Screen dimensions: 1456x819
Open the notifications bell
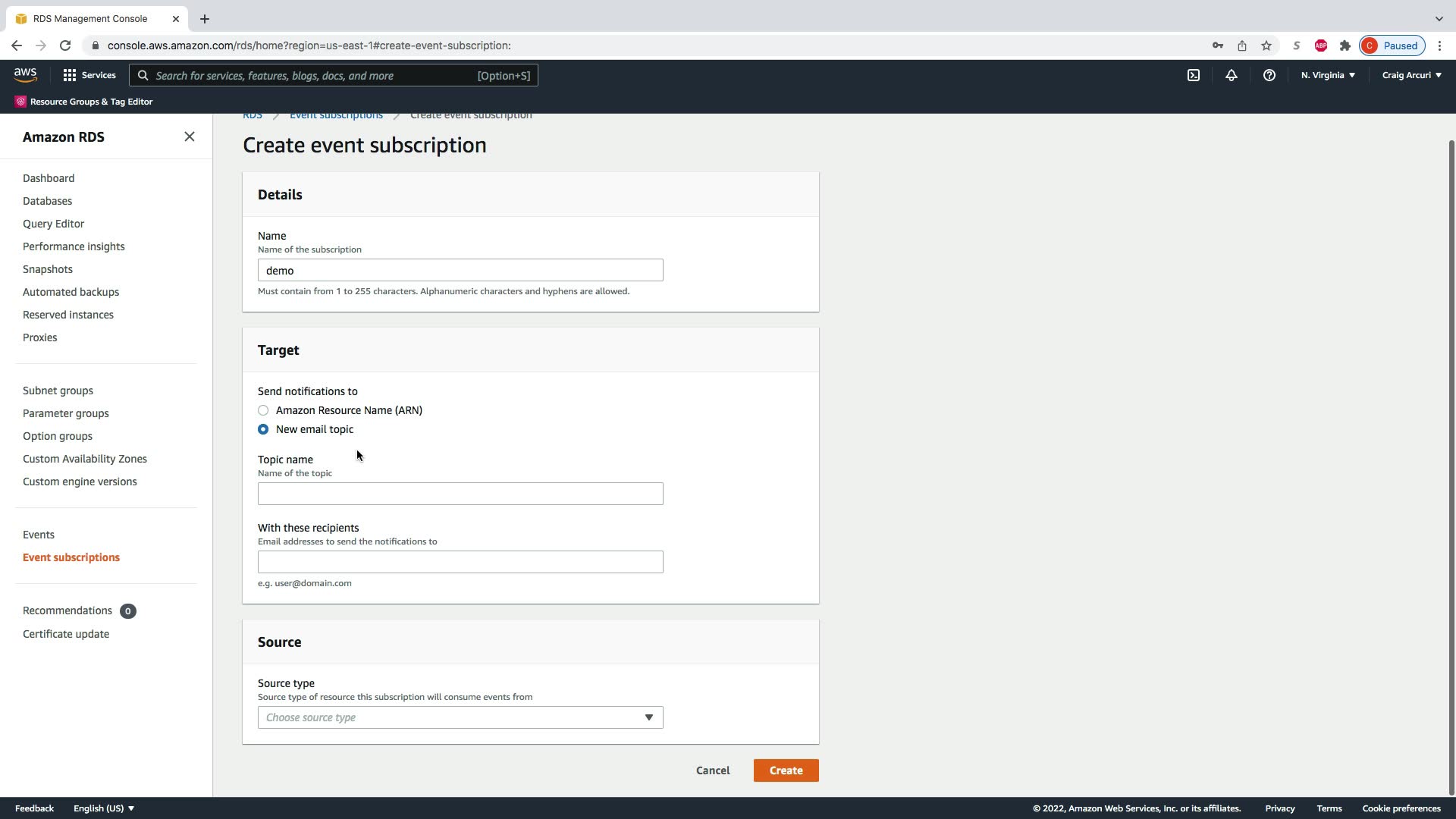1232,75
